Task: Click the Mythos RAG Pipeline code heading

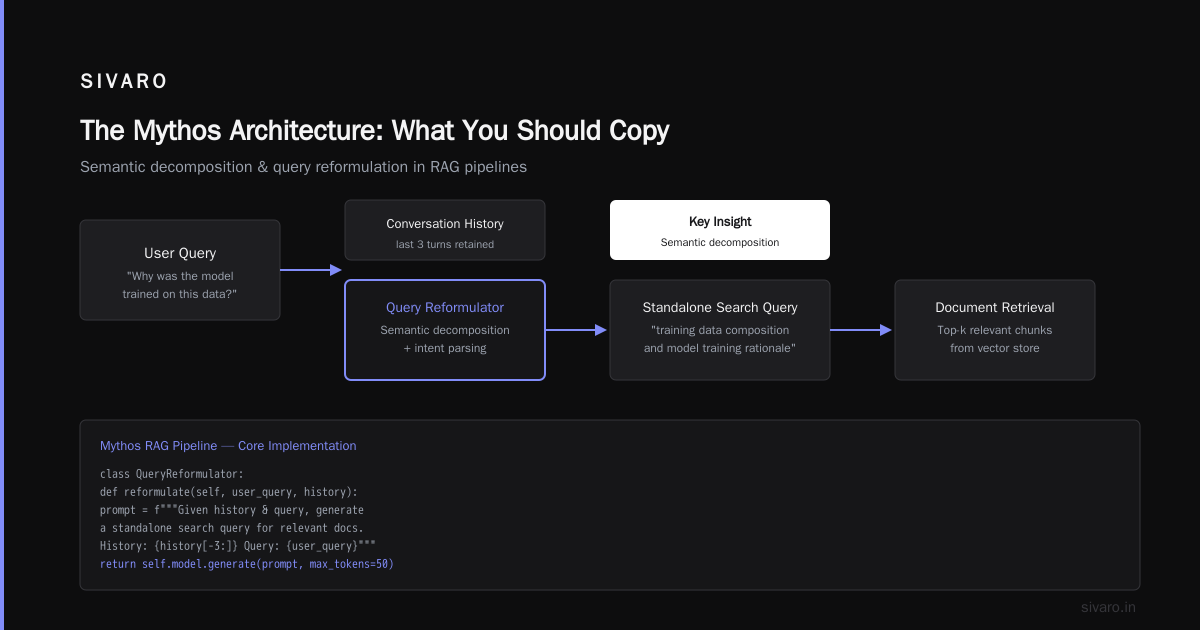Action: tap(228, 446)
